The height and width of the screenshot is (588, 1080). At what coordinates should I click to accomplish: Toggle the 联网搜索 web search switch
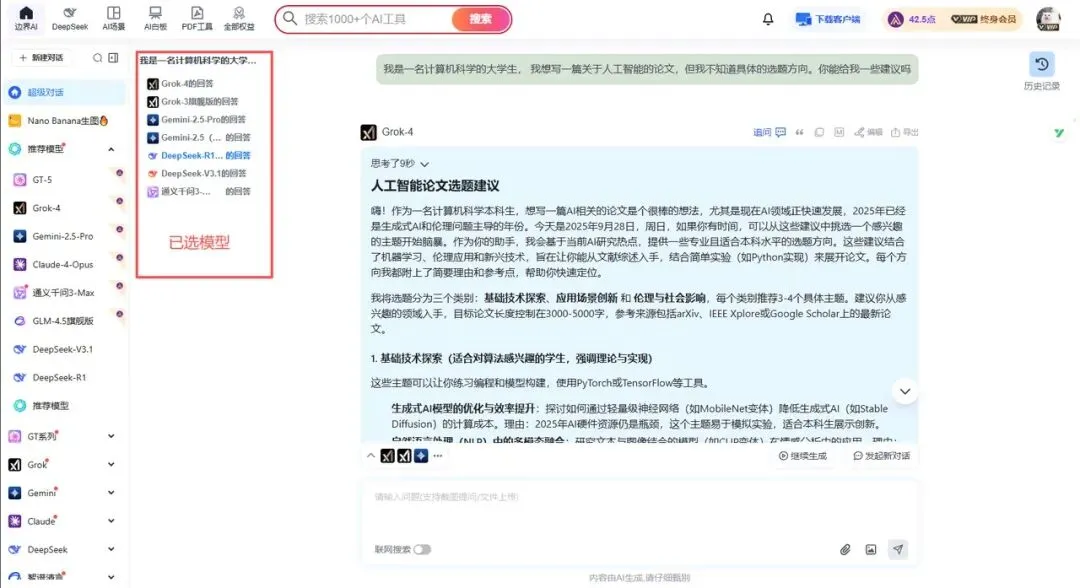pos(422,549)
